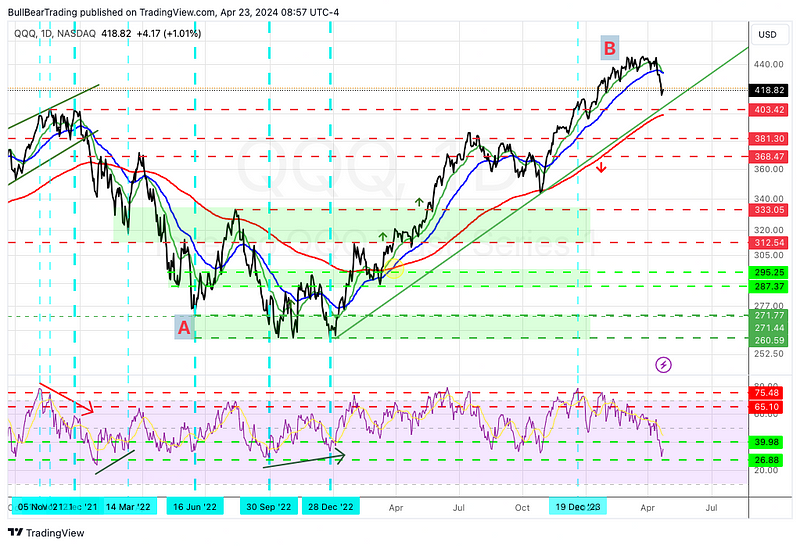Select the 14 Mar '22 date marker
The image size is (800, 546).
pyautogui.click(x=128, y=507)
